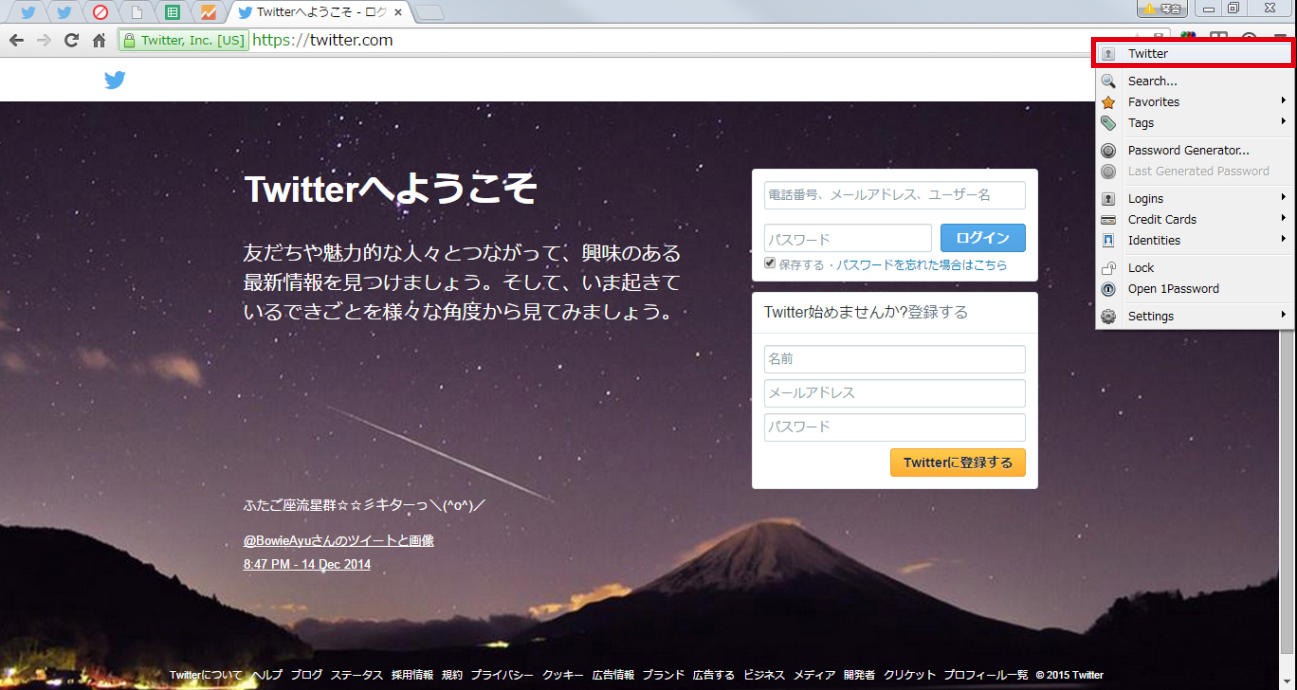Expand the Settings submenu arrow
The width and height of the screenshot is (1297, 690).
[x=1283, y=316]
